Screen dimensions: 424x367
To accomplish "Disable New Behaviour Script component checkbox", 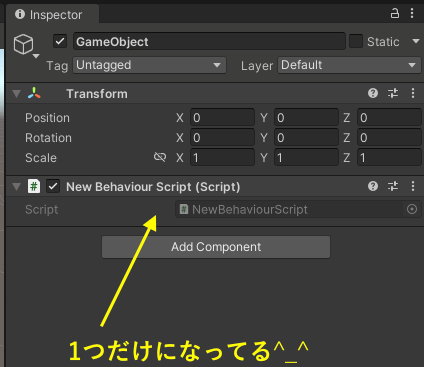I will pyautogui.click(x=53, y=186).
